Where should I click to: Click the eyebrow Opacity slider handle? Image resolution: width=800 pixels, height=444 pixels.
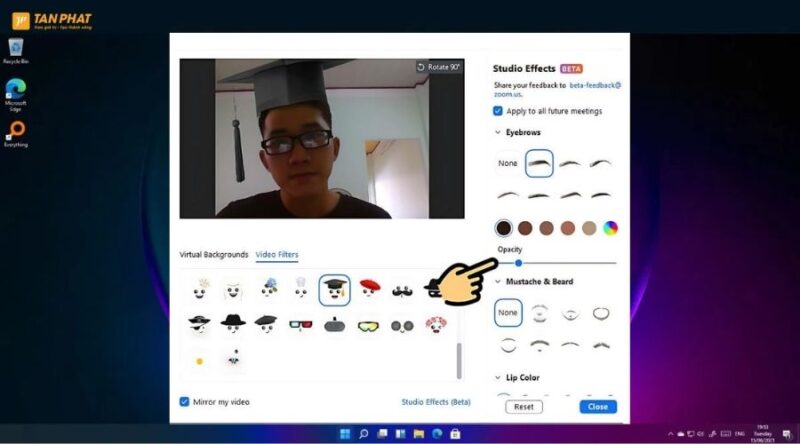(518, 263)
